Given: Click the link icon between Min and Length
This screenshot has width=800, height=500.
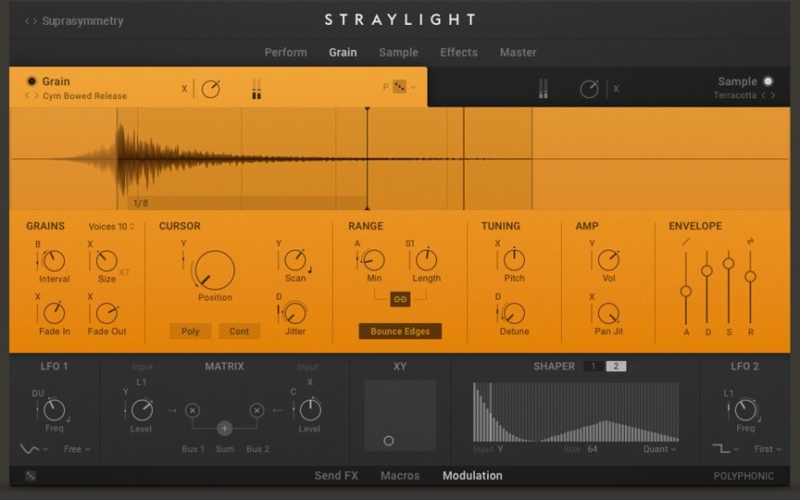Looking at the screenshot, I should click(400, 299).
